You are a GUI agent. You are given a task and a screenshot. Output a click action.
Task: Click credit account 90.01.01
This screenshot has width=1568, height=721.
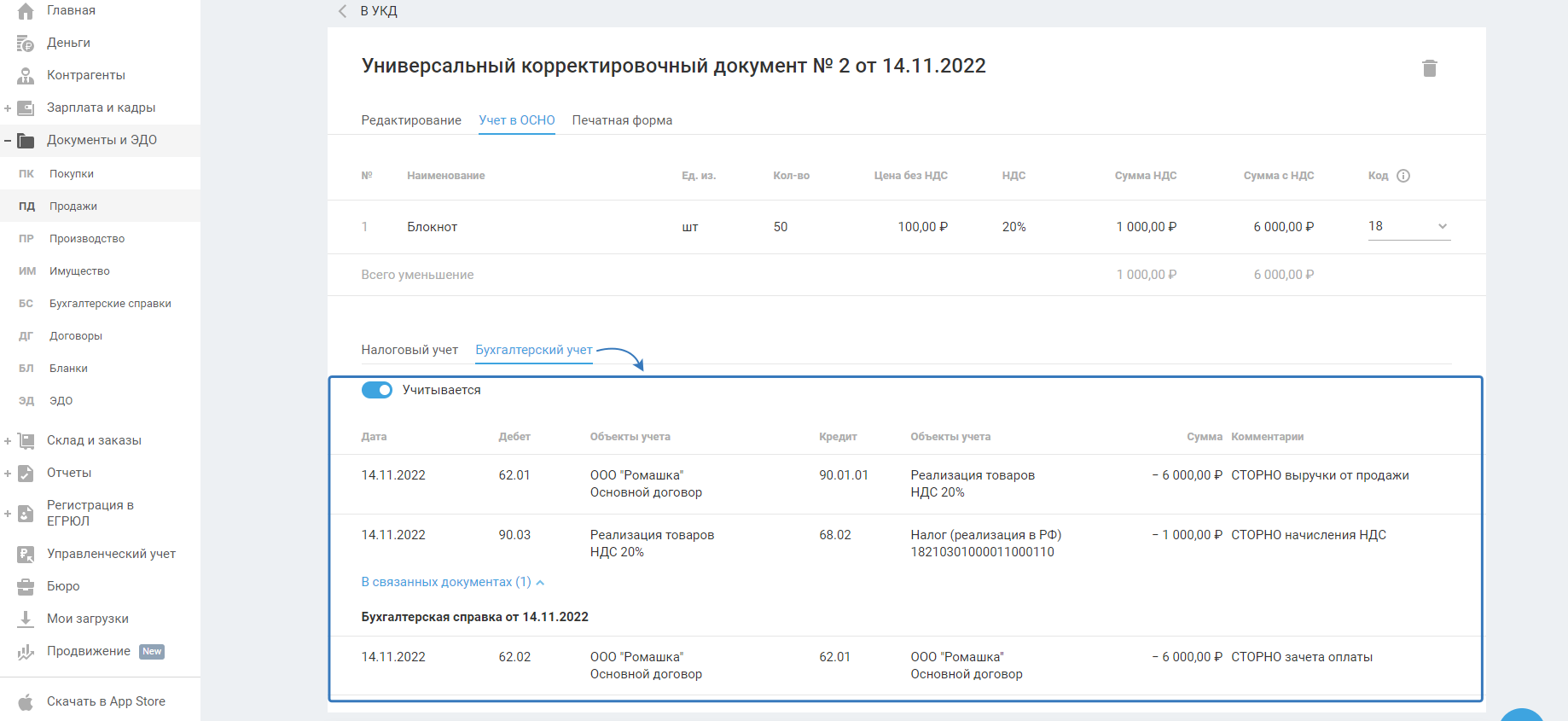[x=844, y=475]
